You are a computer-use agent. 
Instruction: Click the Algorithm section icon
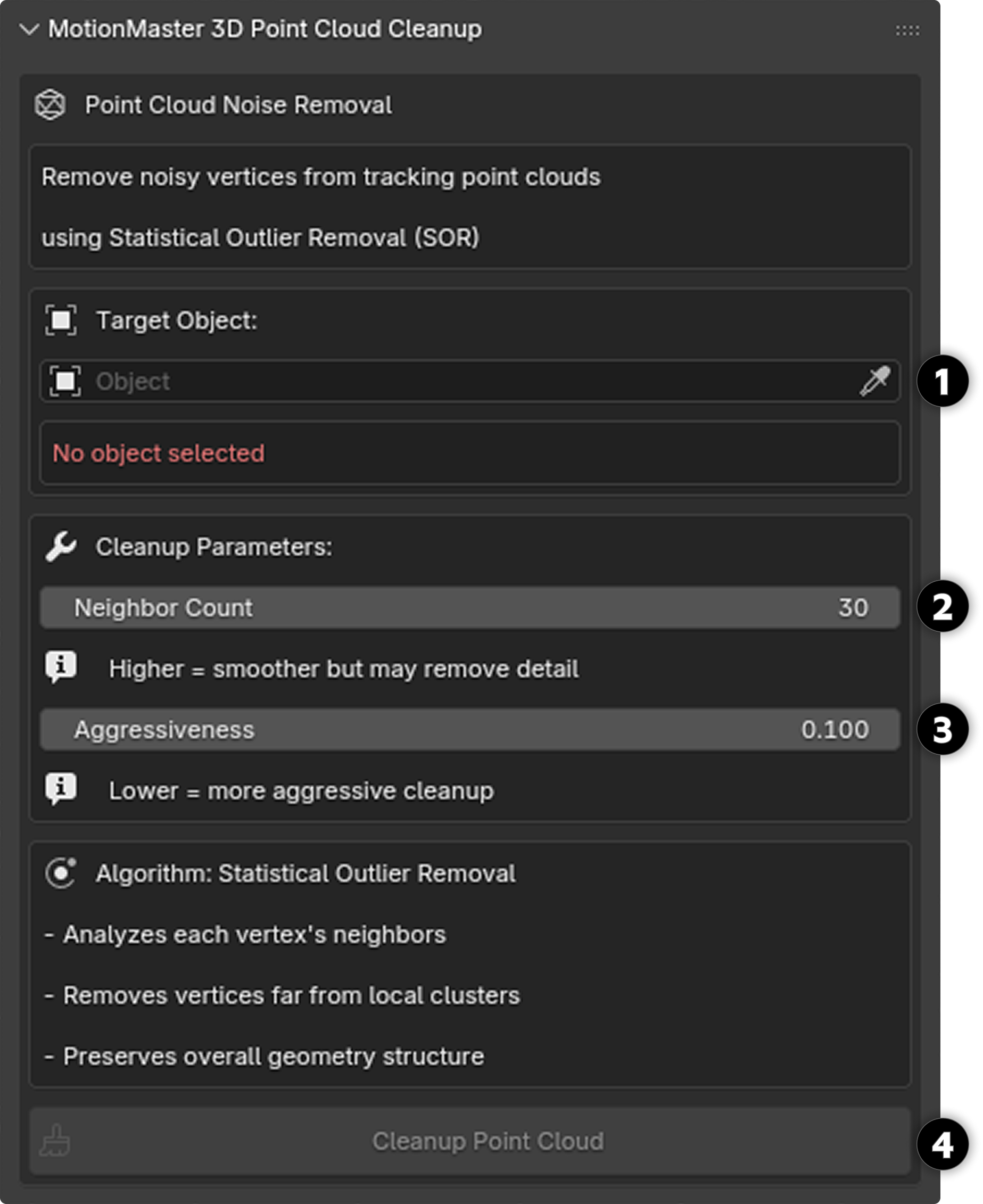click(x=61, y=873)
